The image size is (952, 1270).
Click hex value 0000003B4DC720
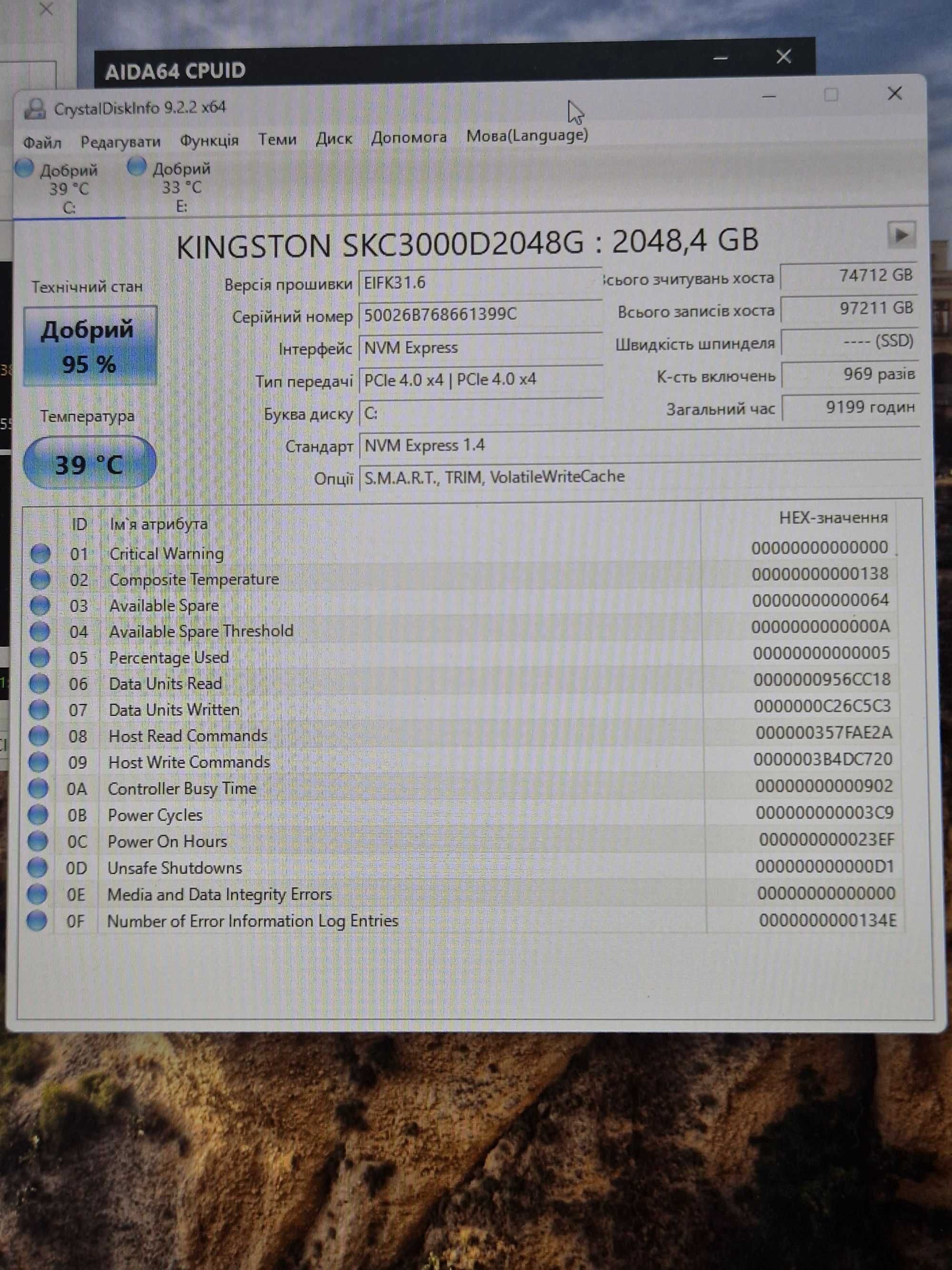click(x=823, y=760)
